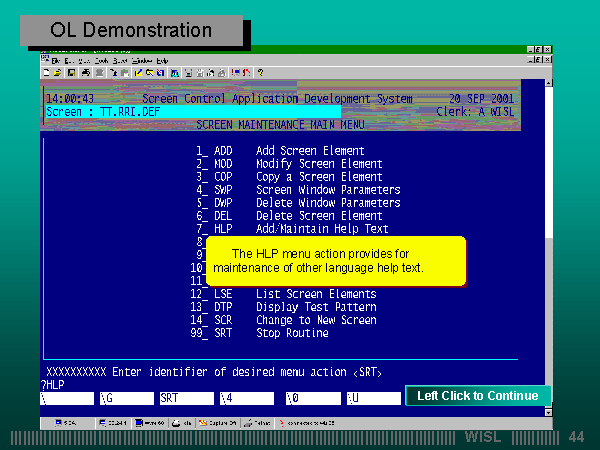Click the Help question mark icon
The width and height of the screenshot is (600, 450).
(x=260, y=72)
